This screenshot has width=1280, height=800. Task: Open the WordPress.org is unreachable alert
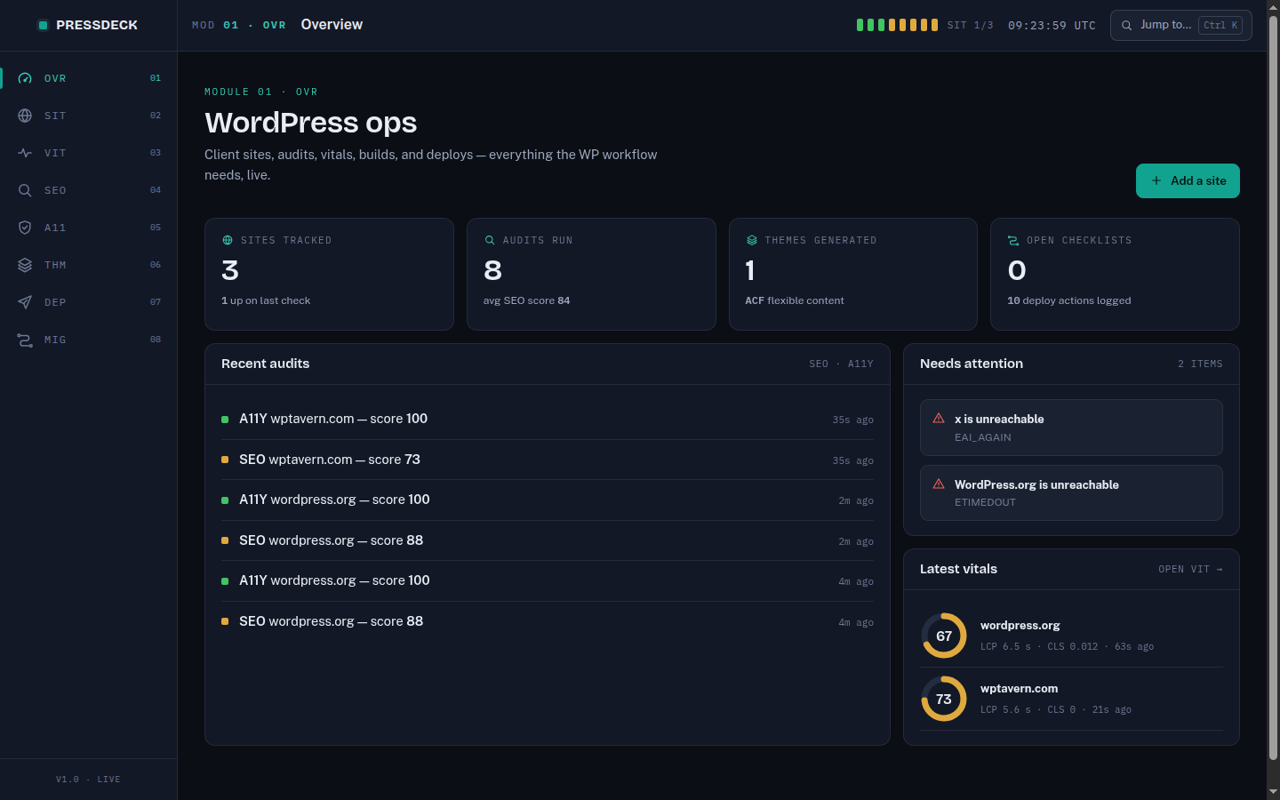[x=1071, y=493]
